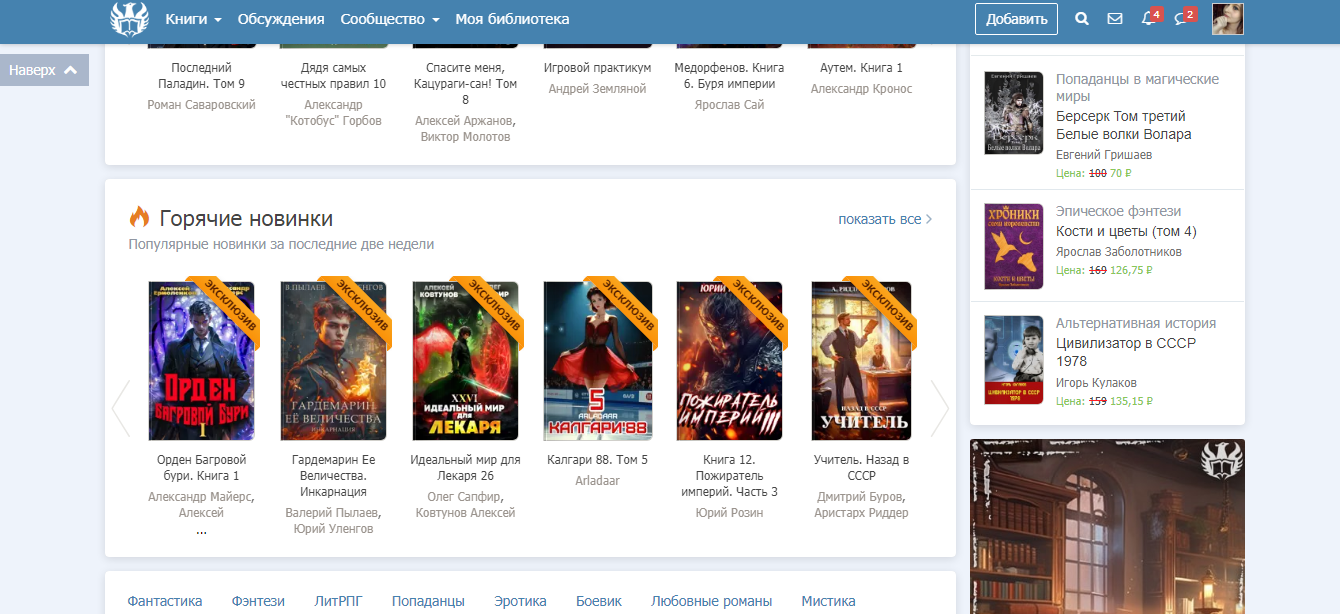Expand the Книги dropdown menu

[x=193, y=19]
